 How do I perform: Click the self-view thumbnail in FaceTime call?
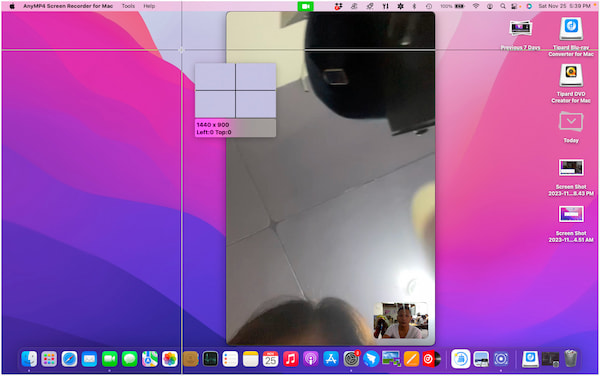401,321
